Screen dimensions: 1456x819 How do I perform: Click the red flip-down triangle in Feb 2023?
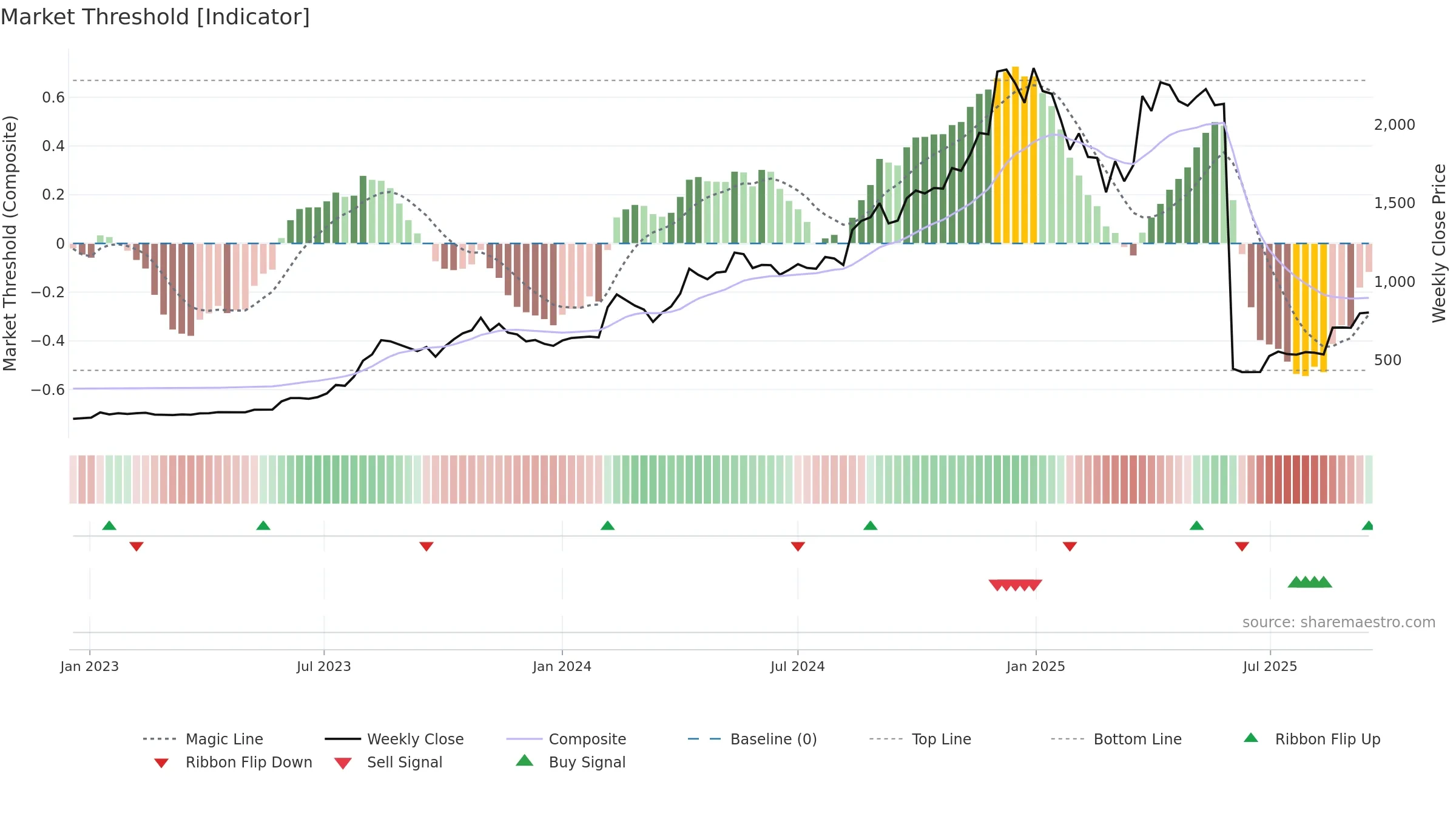pos(136,547)
